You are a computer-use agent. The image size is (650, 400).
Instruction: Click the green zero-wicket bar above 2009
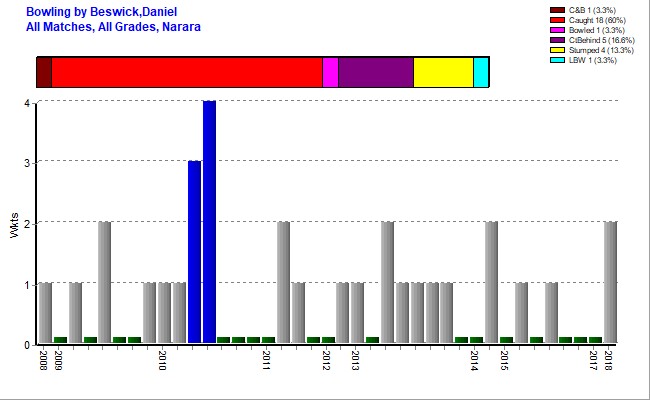pyautogui.click(x=60, y=340)
